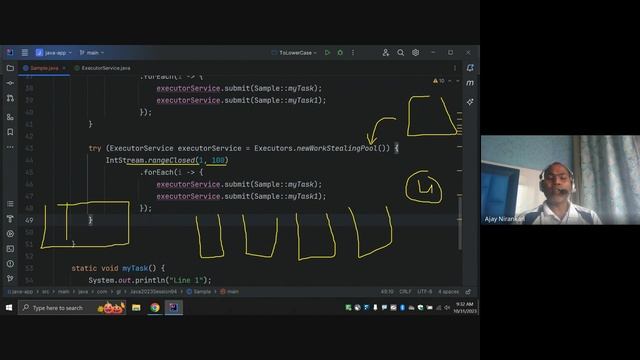The image size is (640, 360).
Task: Go to the previous highlighted problem arrow
Action: point(450,81)
